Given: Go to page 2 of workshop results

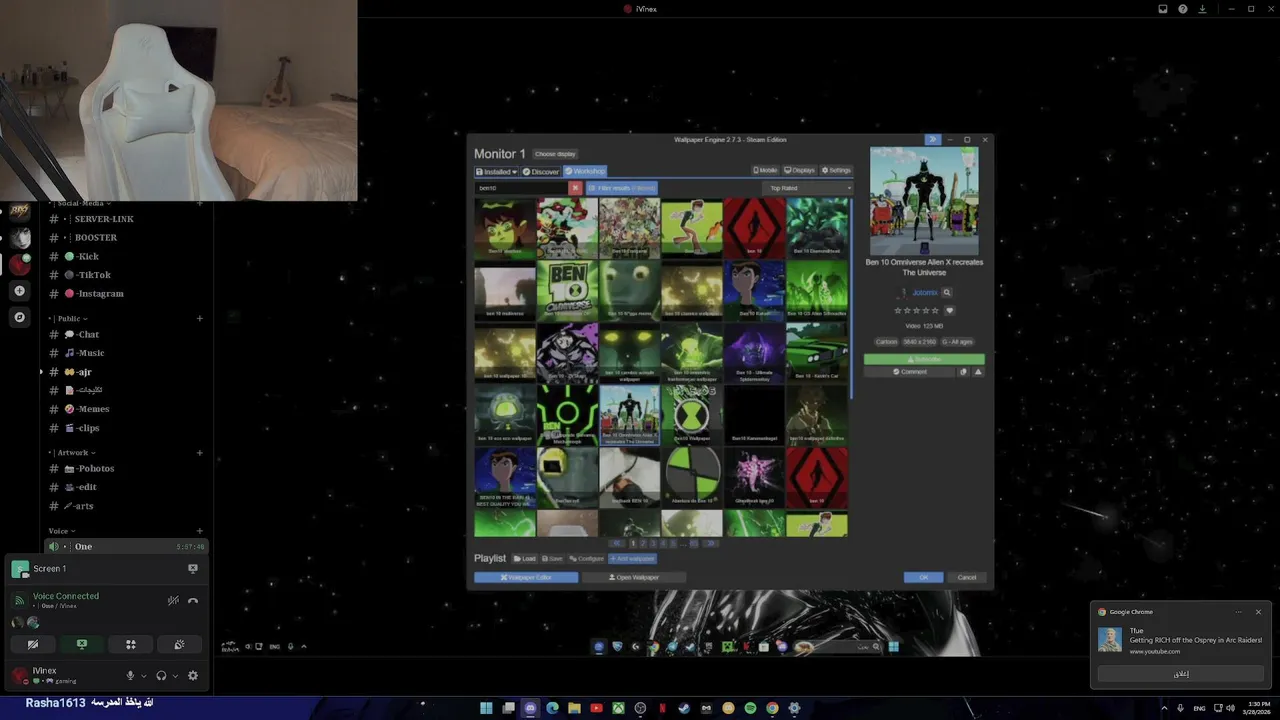Looking at the screenshot, I should (x=643, y=543).
